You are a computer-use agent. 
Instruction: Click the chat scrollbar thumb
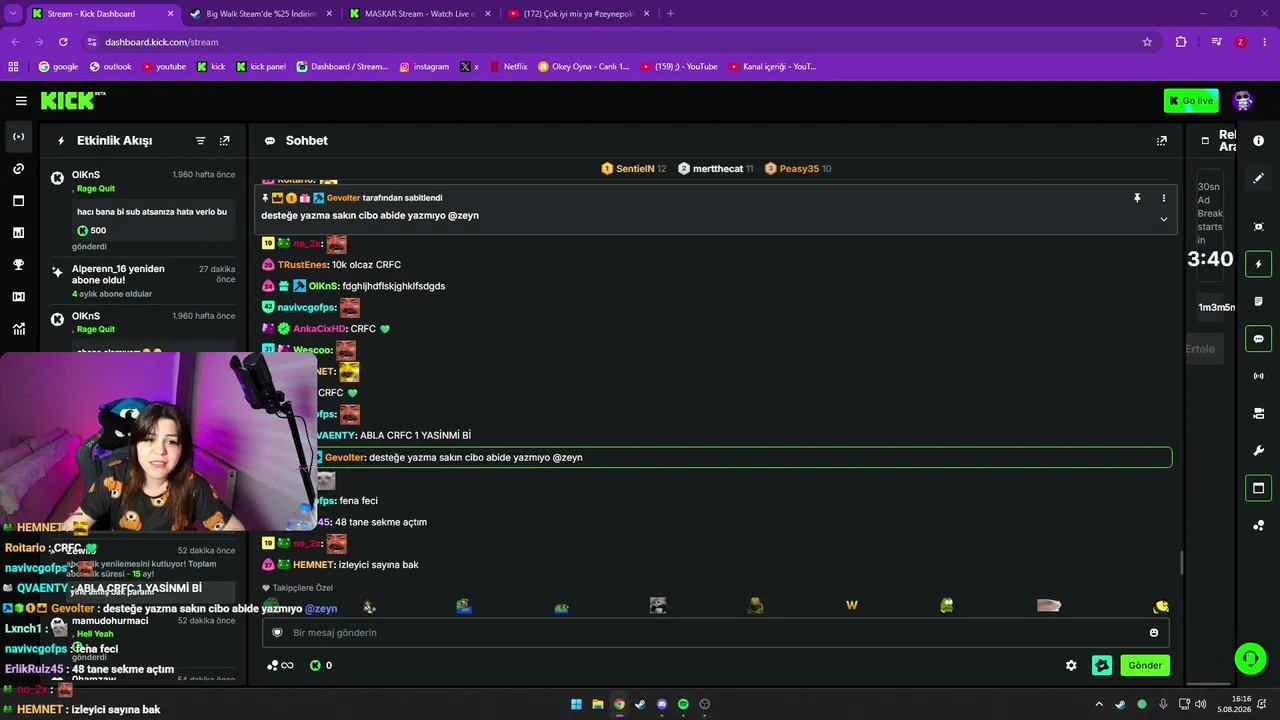click(x=1182, y=563)
